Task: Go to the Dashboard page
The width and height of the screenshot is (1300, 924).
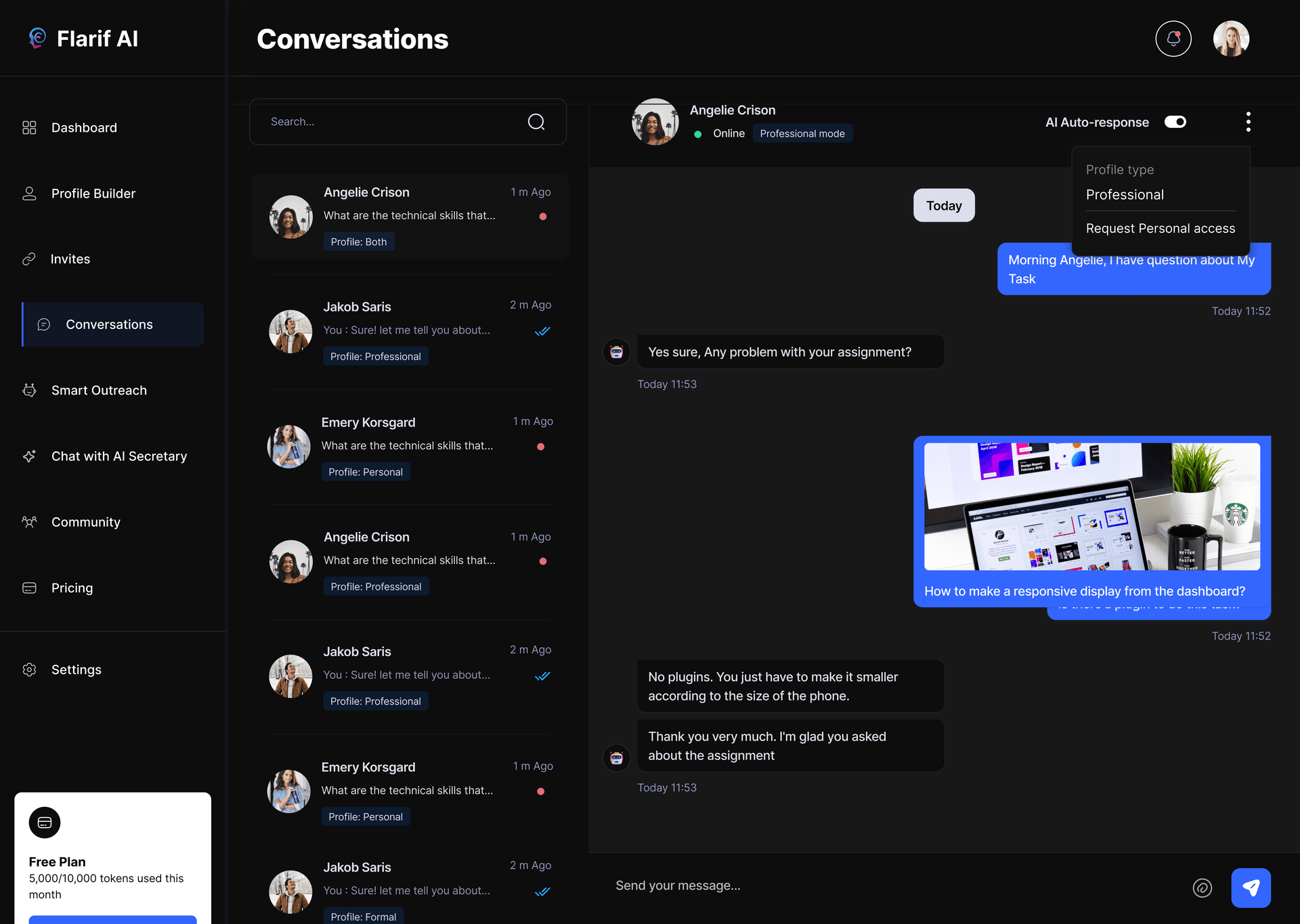Action: (84, 128)
